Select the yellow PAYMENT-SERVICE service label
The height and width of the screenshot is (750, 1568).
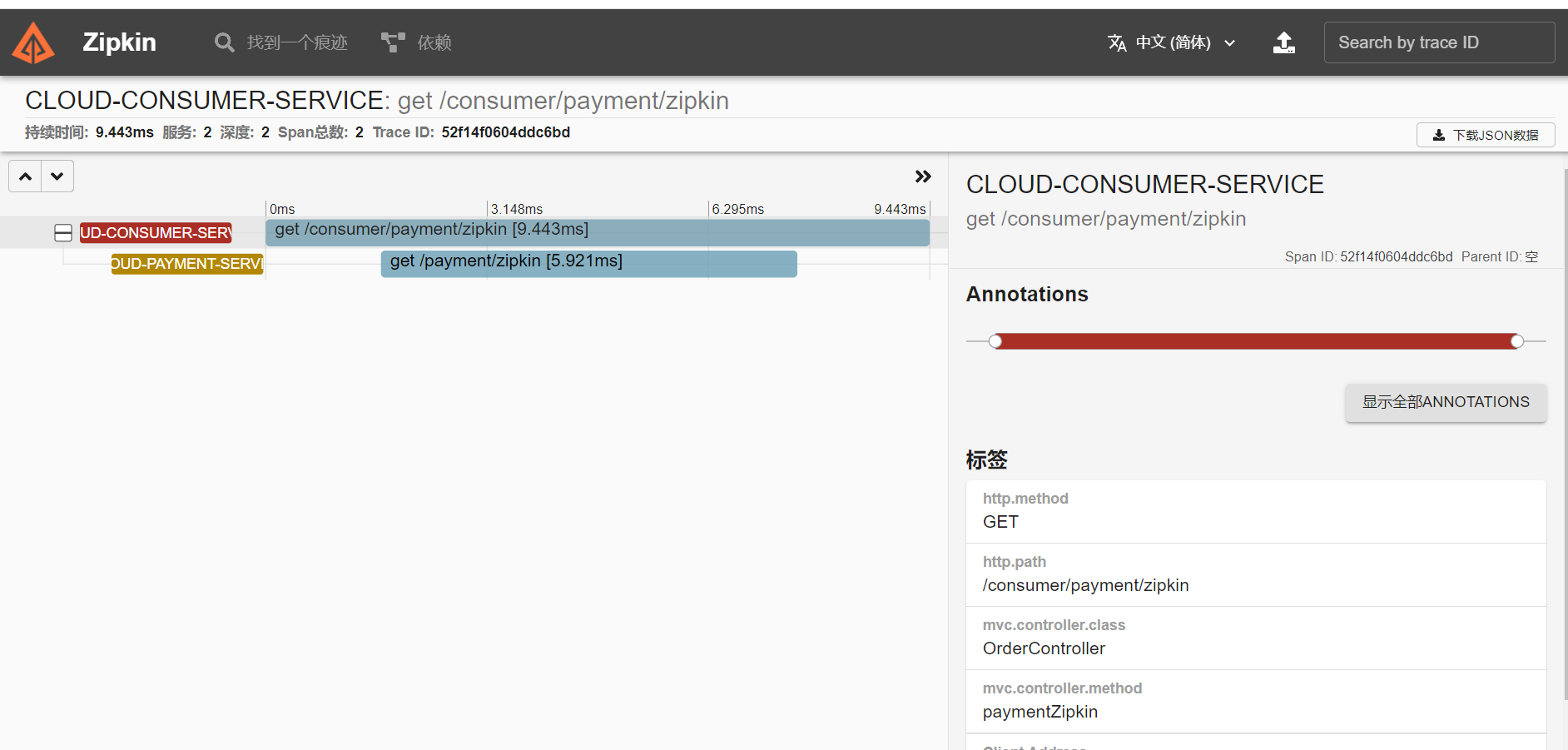pyautogui.click(x=187, y=264)
